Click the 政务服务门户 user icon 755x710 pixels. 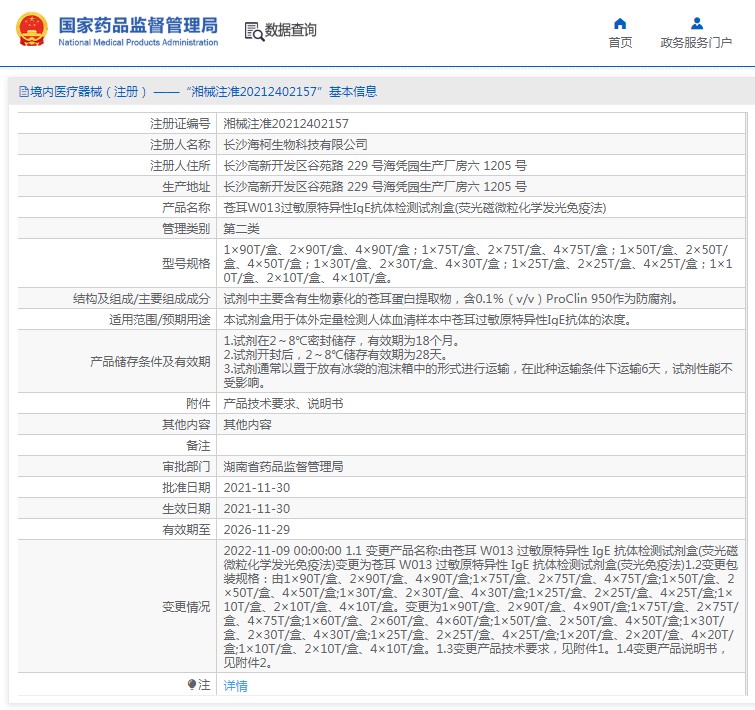(x=697, y=24)
